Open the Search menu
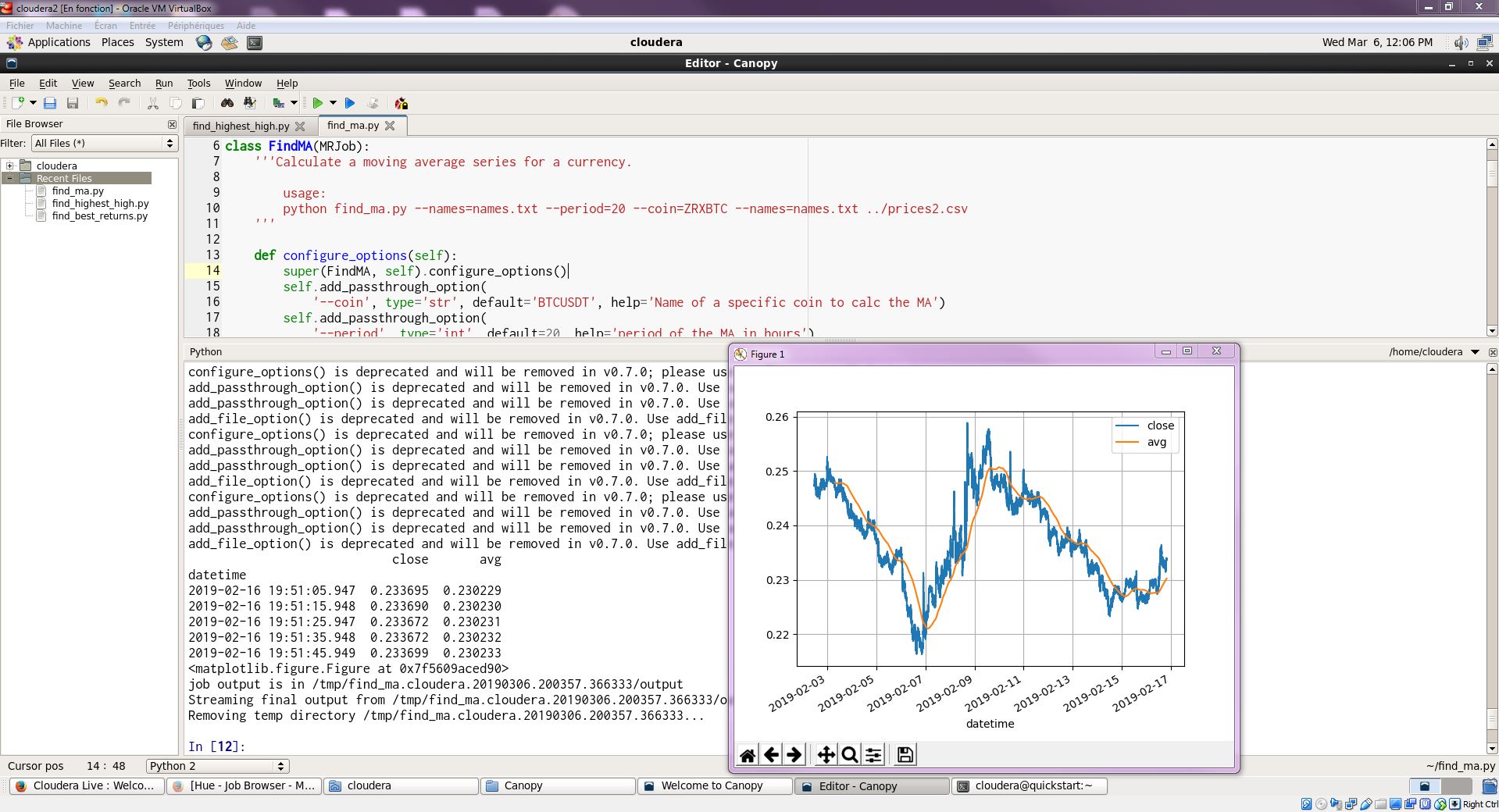 pyautogui.click(x=124, y=84)
